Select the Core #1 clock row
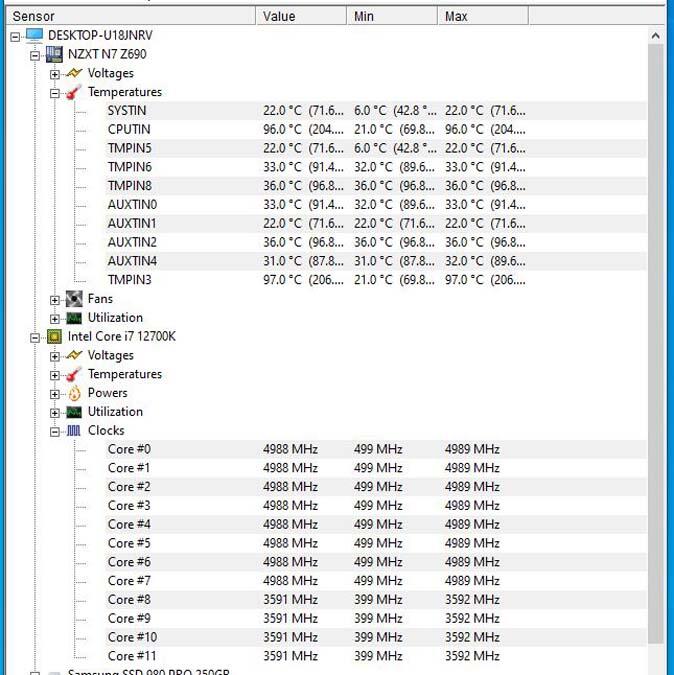 coord(376,468)
